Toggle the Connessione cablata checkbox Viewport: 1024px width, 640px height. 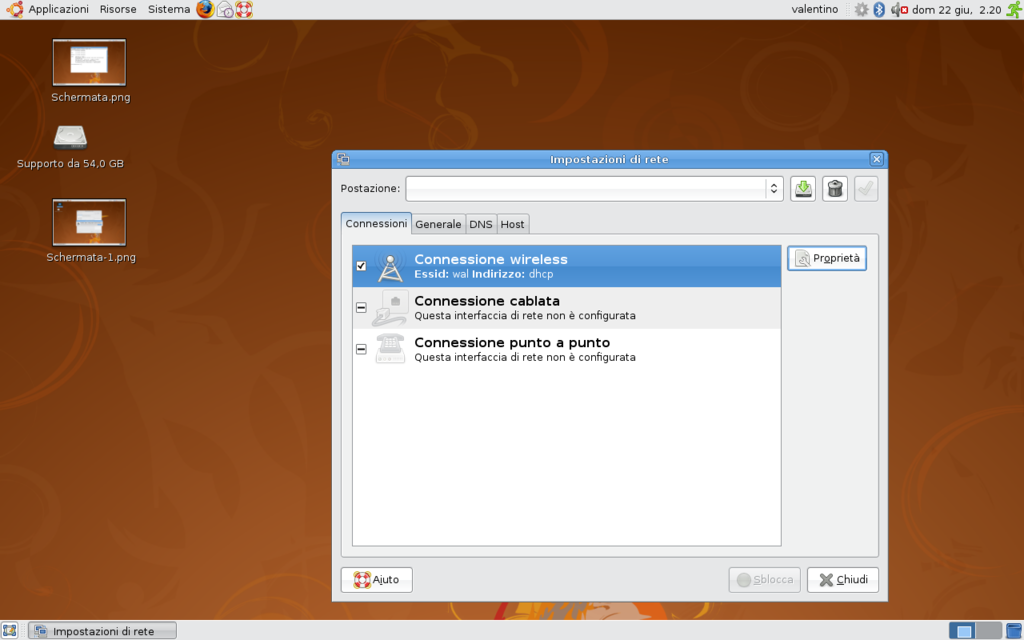[361, 308]
